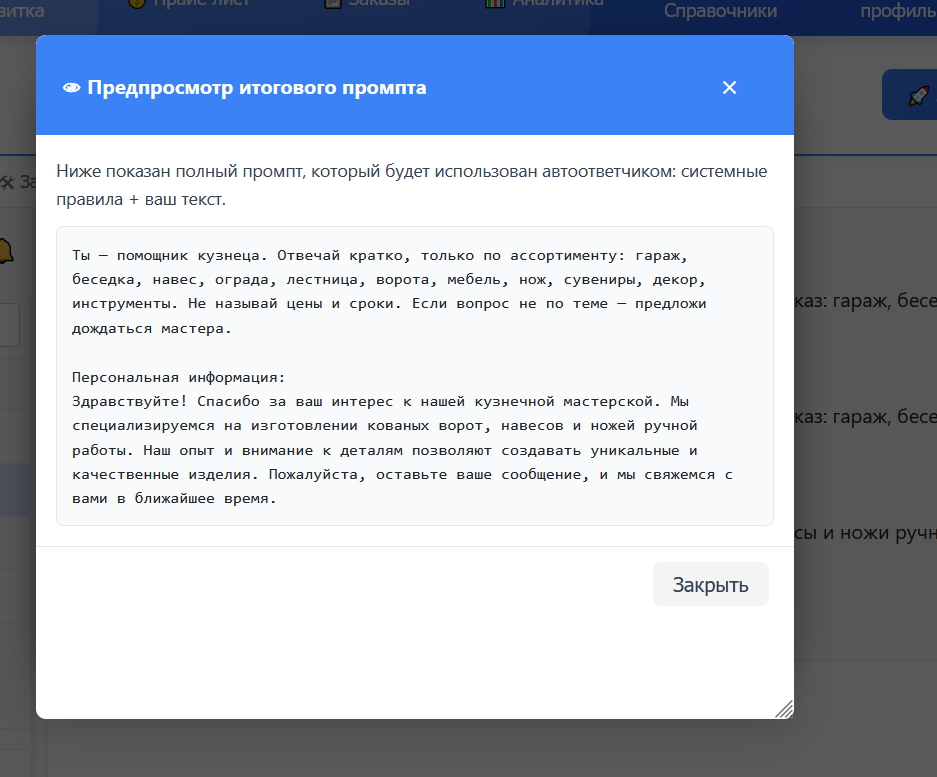
Task: Click the line 'вами в ближайшее время.'
Action: pos(174,498)
